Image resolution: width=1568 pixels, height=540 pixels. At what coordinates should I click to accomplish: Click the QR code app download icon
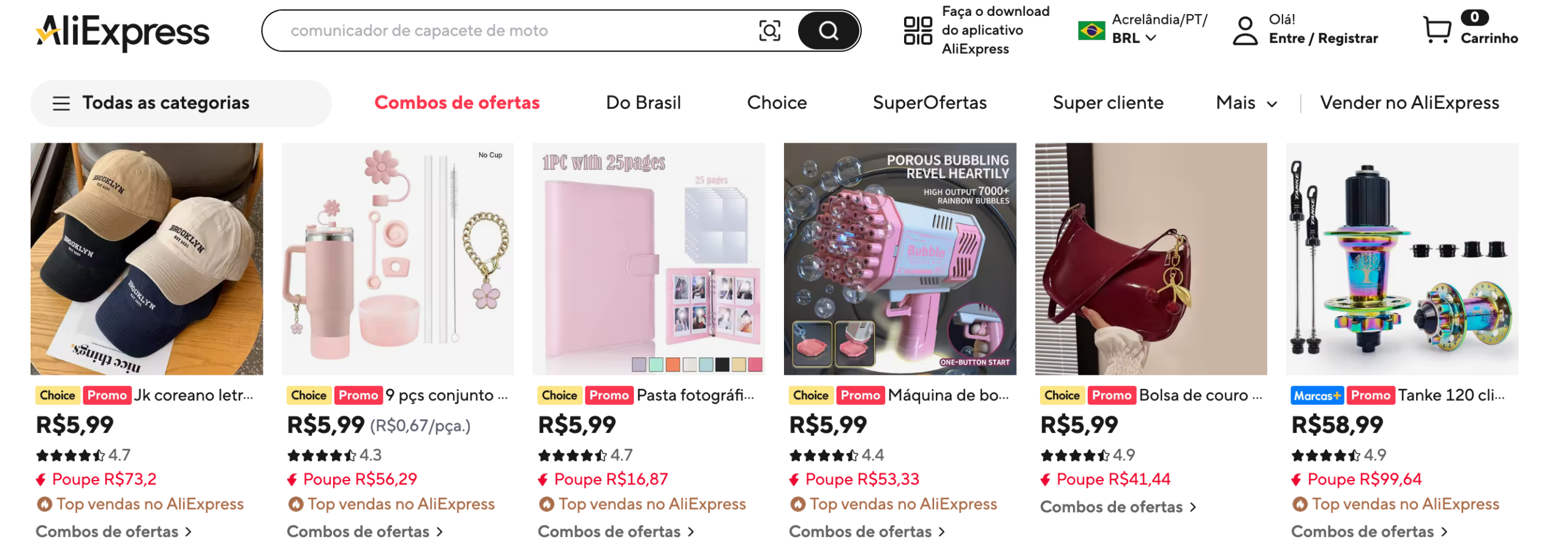pyautogui.click(x=917, y=31)
